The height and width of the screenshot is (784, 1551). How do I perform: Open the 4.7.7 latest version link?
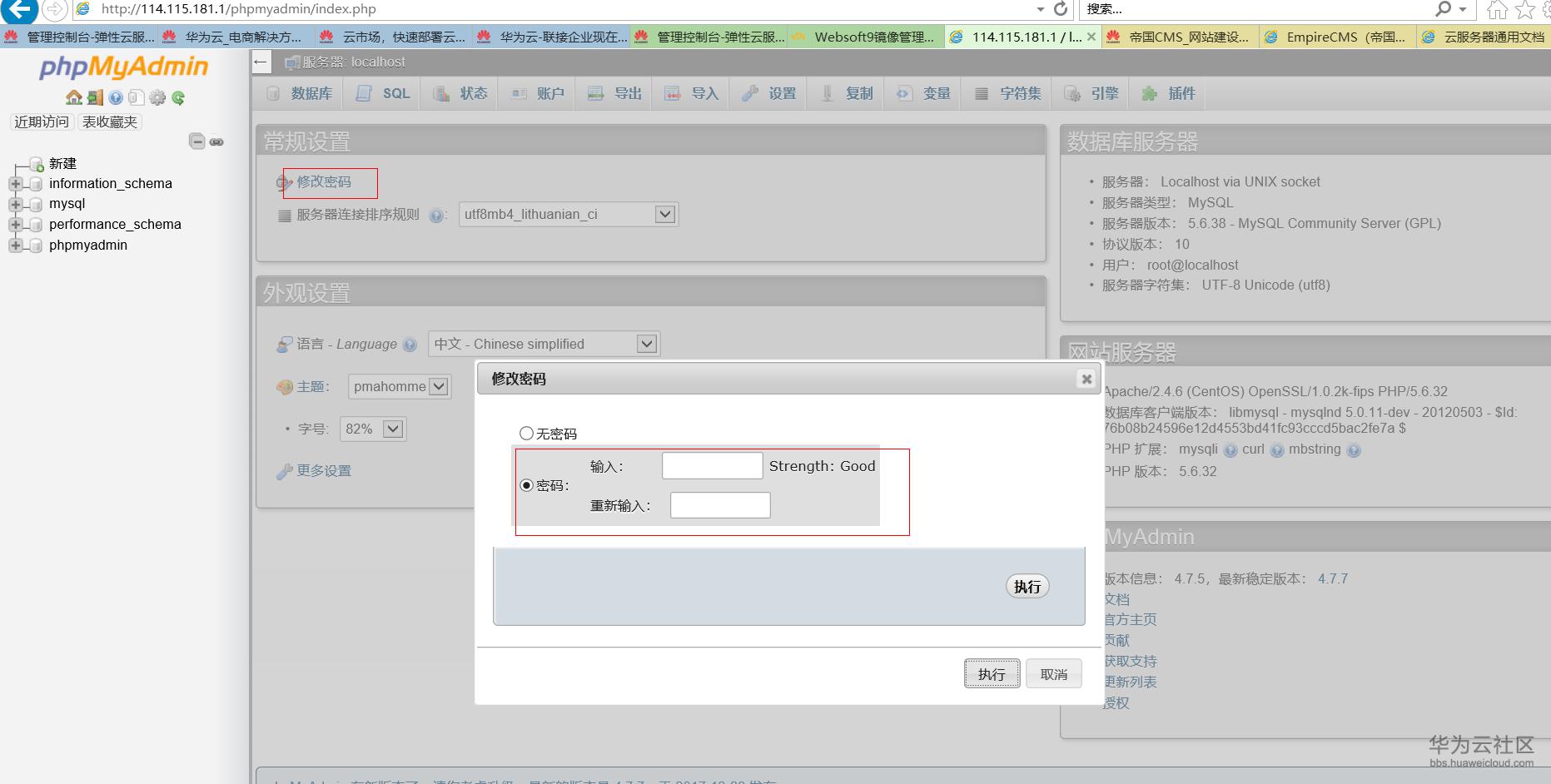pos(1333,579)
